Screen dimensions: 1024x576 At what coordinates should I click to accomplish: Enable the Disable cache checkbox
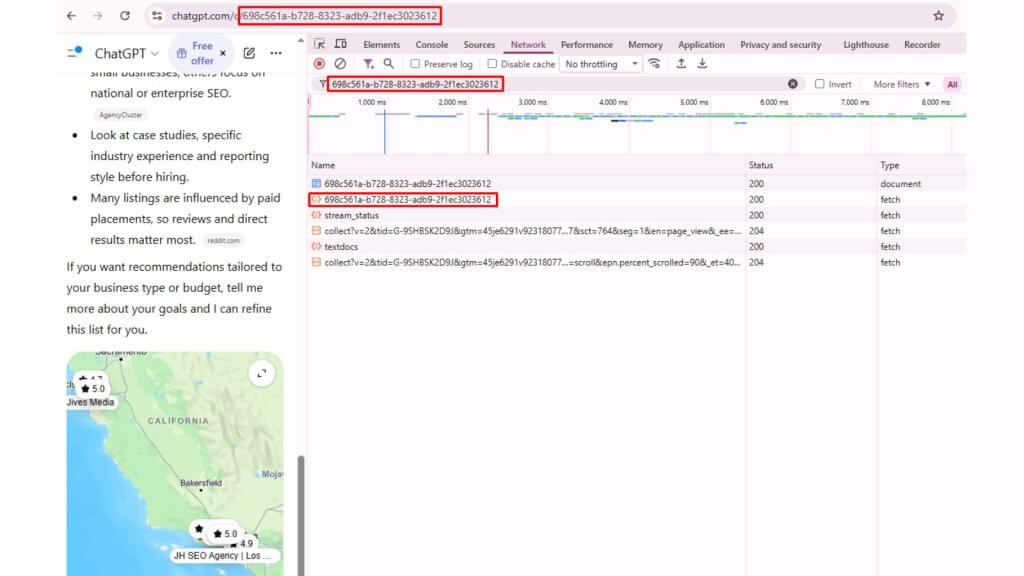tap(492, 64)
